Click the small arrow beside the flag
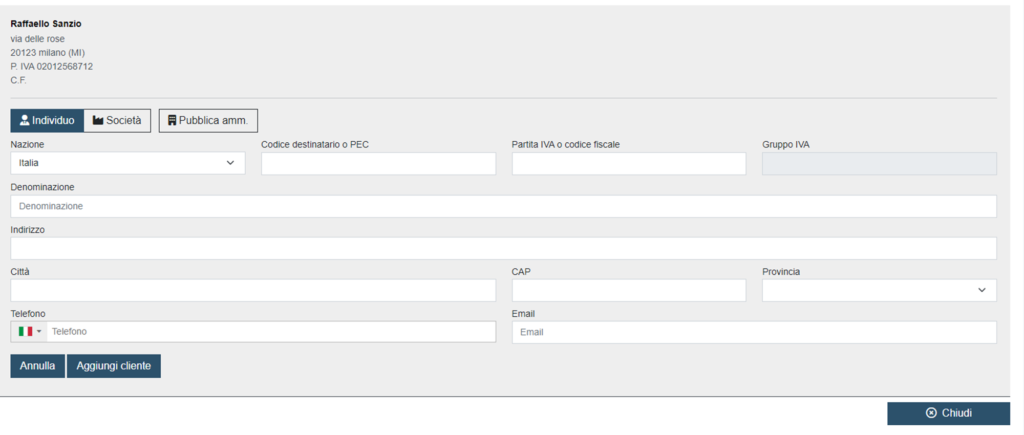The height and width of the screenshot is (435, 1024). (x=39, y=332)
